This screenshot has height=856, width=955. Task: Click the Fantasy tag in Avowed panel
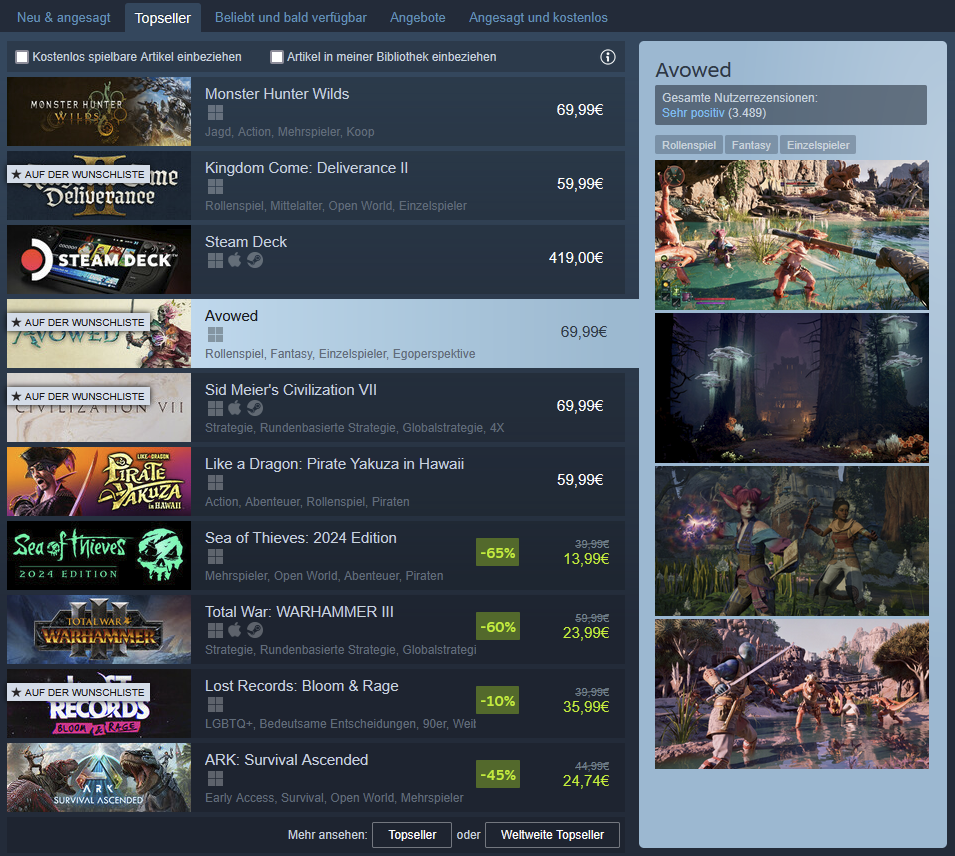(x=750, y=145)
